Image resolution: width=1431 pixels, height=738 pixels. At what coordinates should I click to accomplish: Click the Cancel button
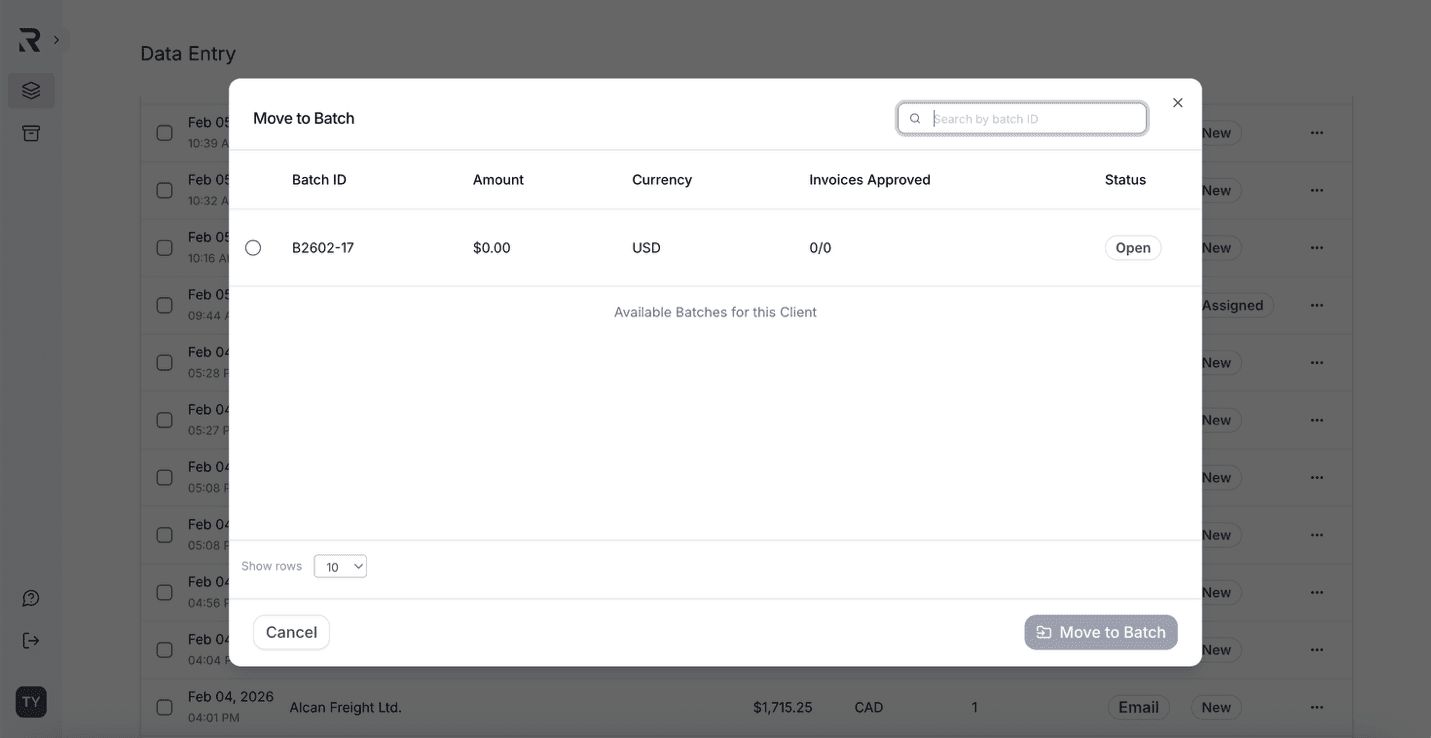[x=291, y=632]
